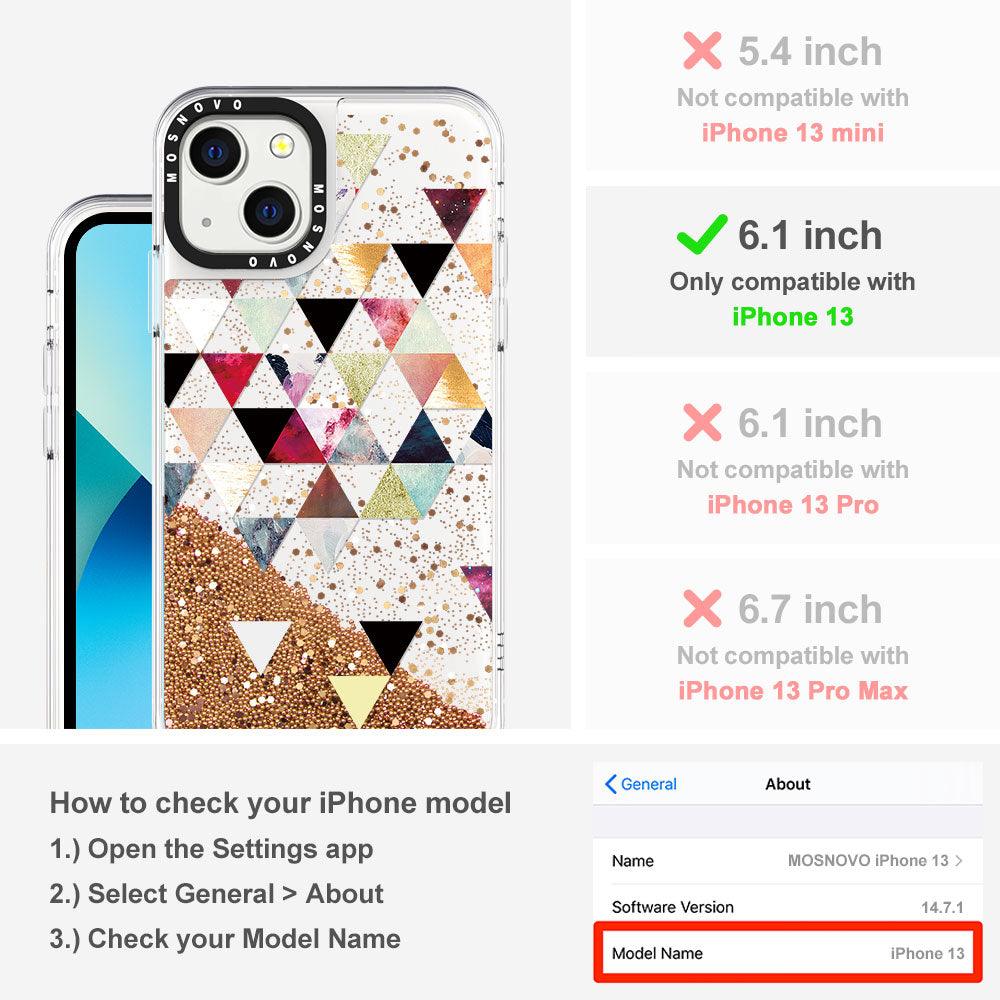The height and width of the screenshot is (1000, 1000).
Task: Click the iPhone 13 mini text
Action: click(x=793, y=133)
